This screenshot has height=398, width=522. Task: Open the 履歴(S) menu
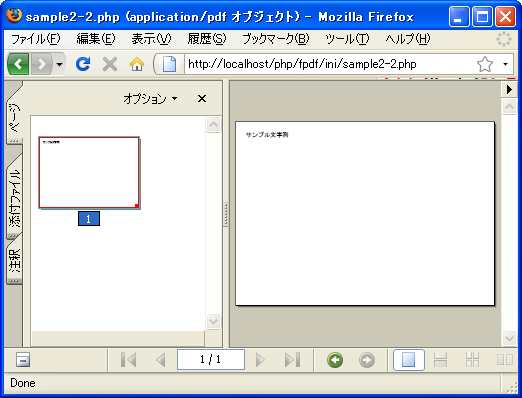[x=207, y=39]
